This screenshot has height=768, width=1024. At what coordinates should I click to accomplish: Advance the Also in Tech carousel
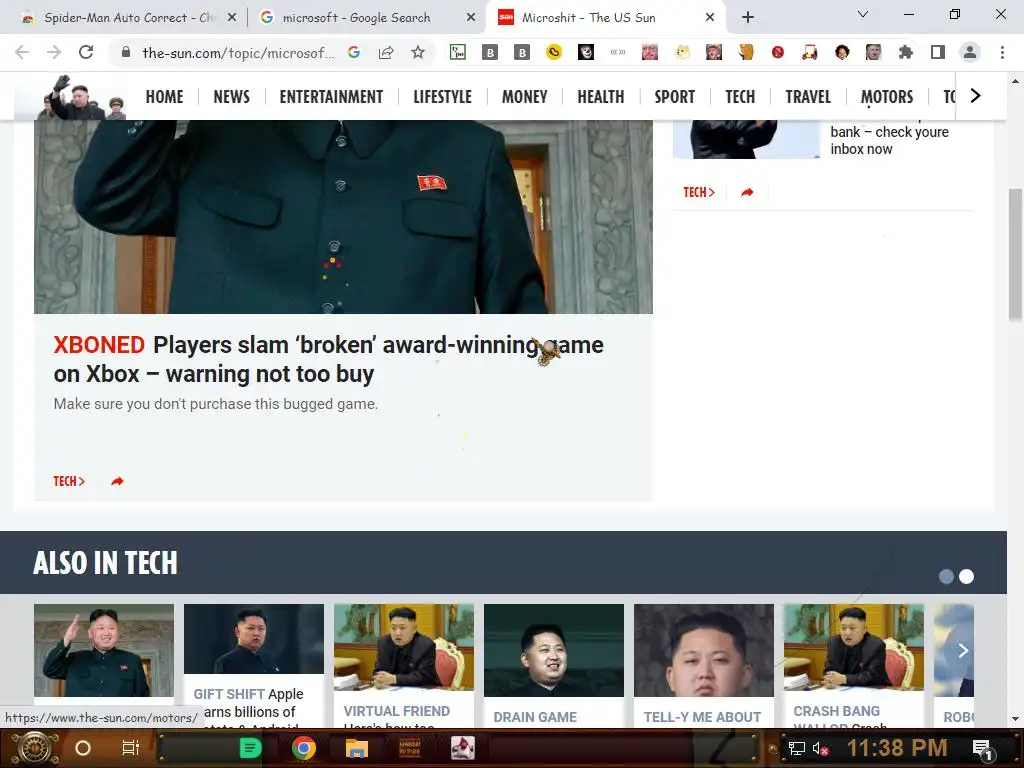pyautogui.click(x=963, y=650)
